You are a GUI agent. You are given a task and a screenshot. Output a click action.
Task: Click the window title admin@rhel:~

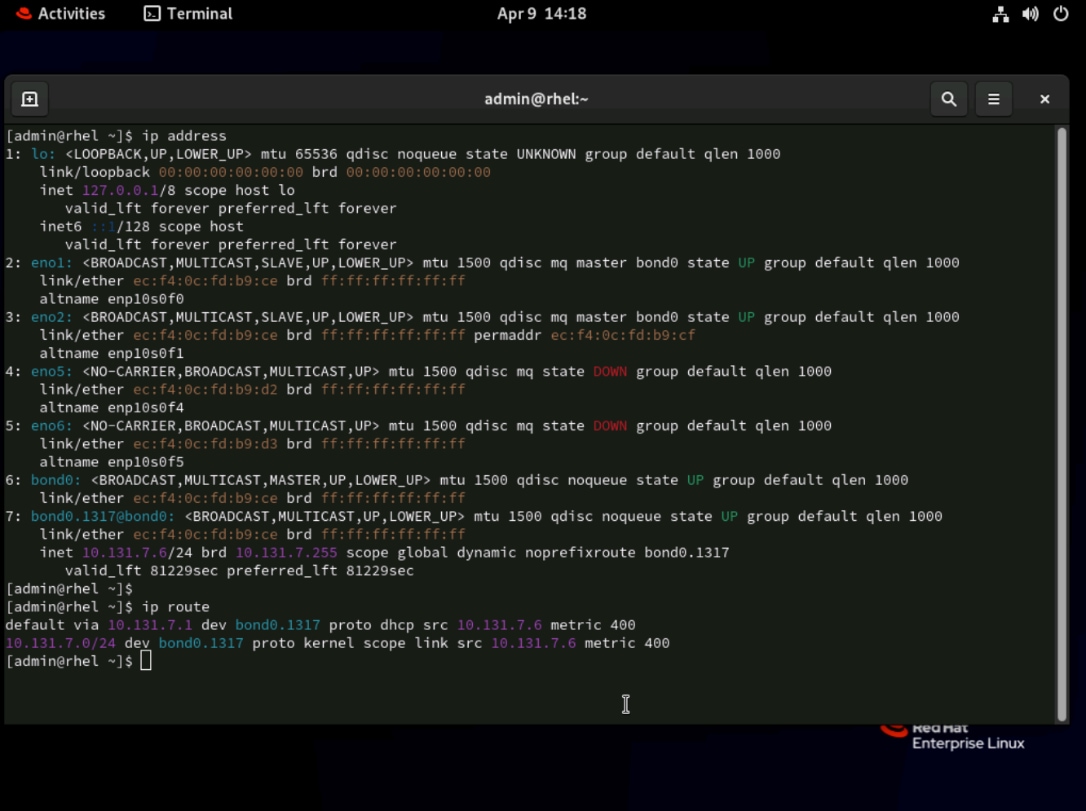(x=536, y=99)
